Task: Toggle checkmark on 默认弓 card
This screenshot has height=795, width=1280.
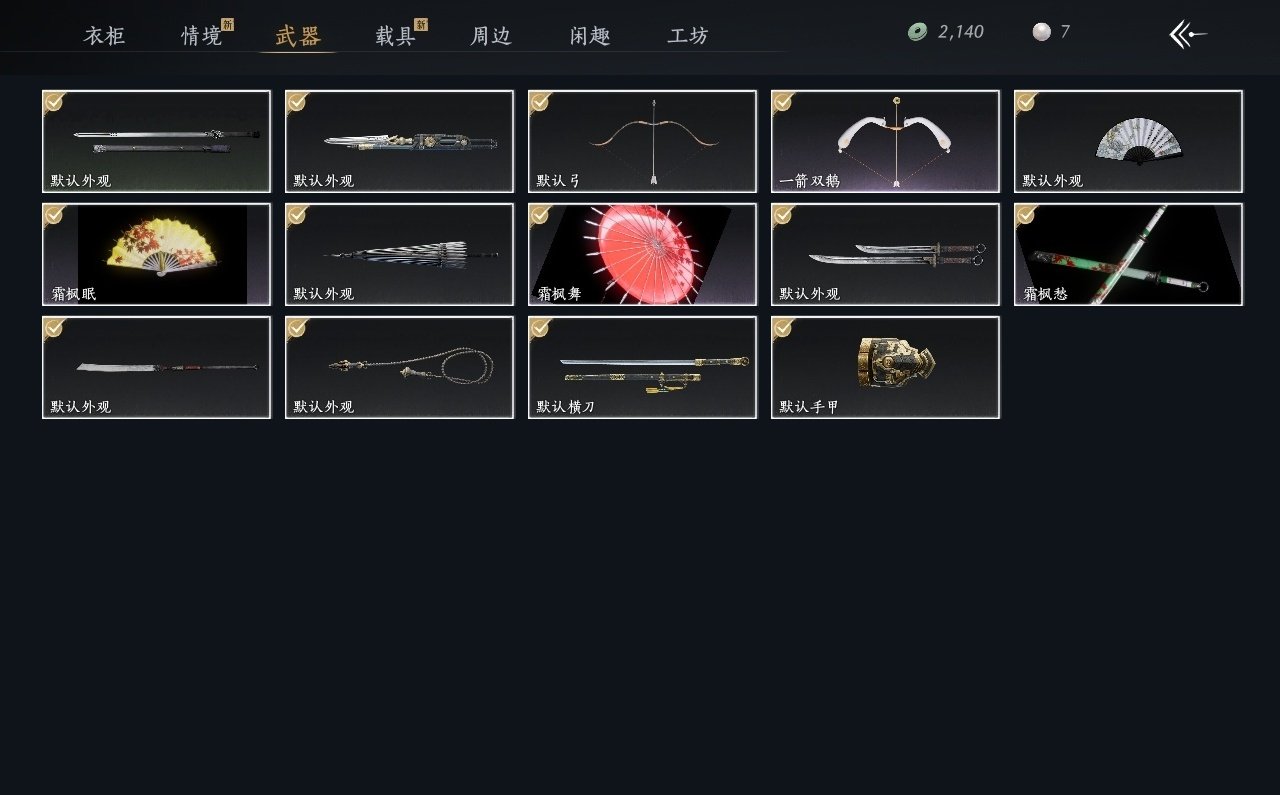Action: click(540, 101)
